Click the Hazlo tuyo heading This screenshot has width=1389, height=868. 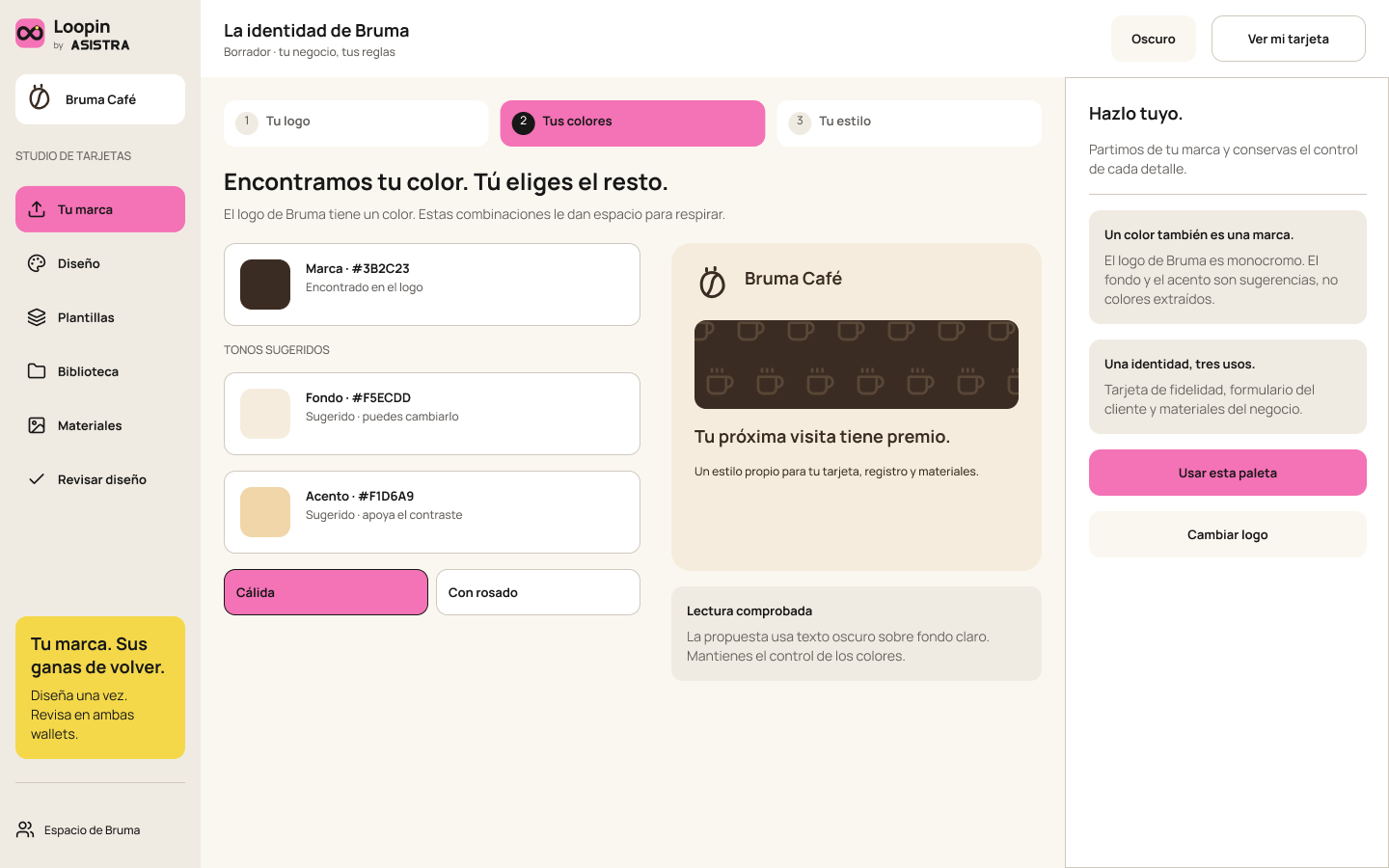[1135, 114]
